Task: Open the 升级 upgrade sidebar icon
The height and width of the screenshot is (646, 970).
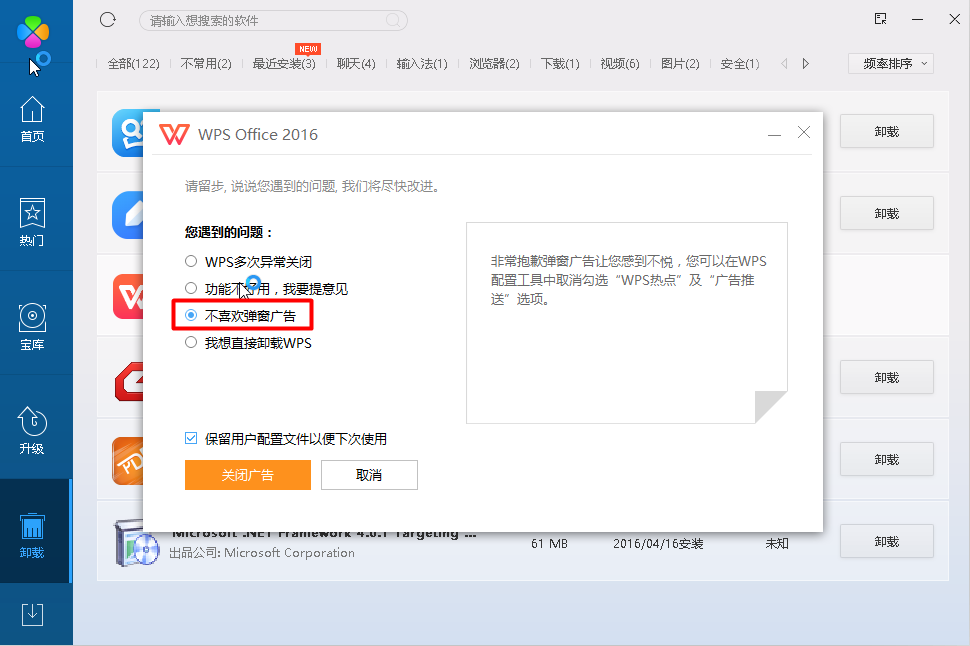Action: coord(32,431)
